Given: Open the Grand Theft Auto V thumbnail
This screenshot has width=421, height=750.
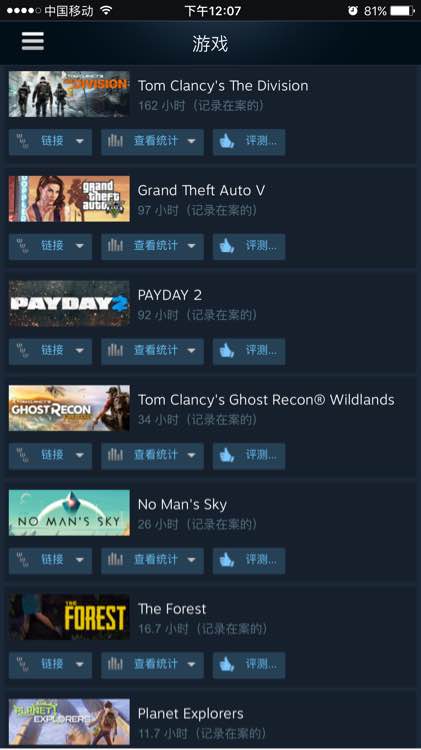Looking at the screenshot, I should [69, 199].
